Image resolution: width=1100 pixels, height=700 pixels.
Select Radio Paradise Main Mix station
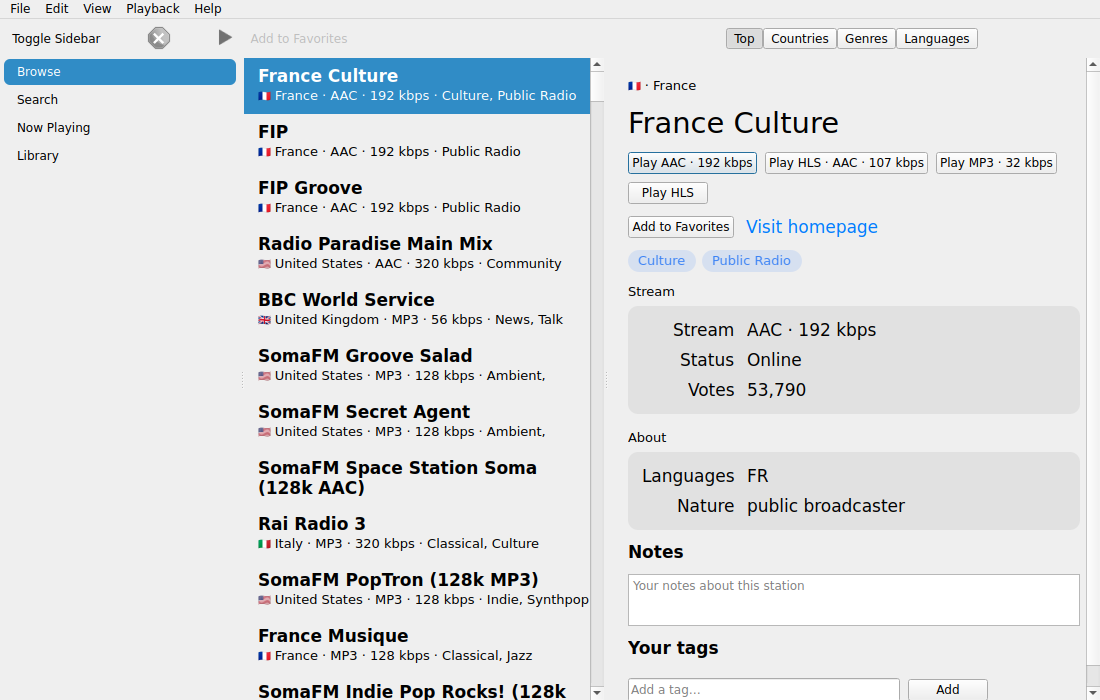click(x=417, y=254)
